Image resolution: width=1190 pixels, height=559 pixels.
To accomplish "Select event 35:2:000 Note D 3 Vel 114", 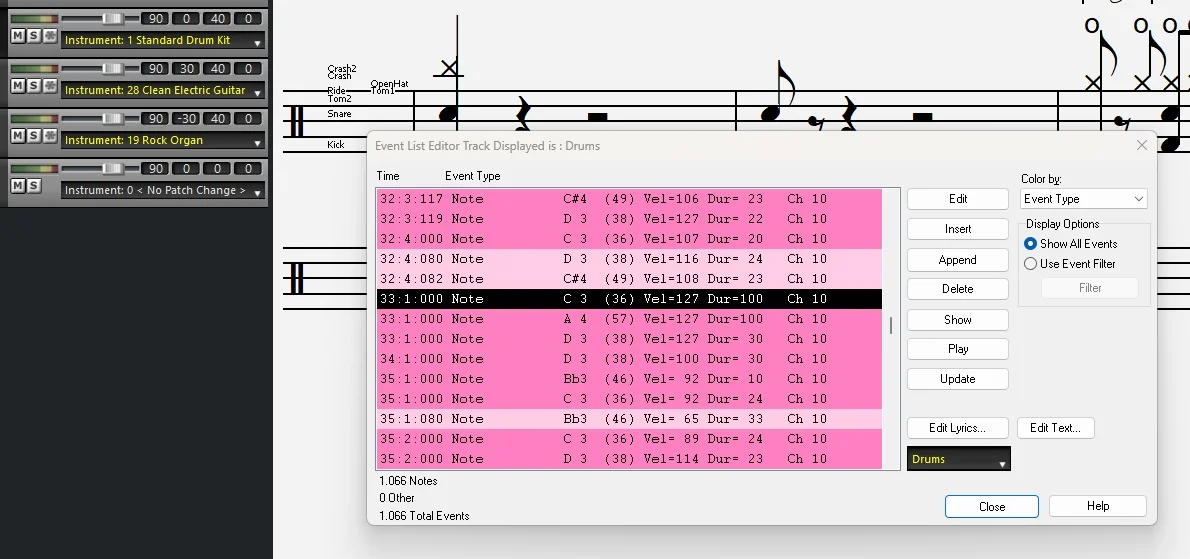I will tap(629, 459).
